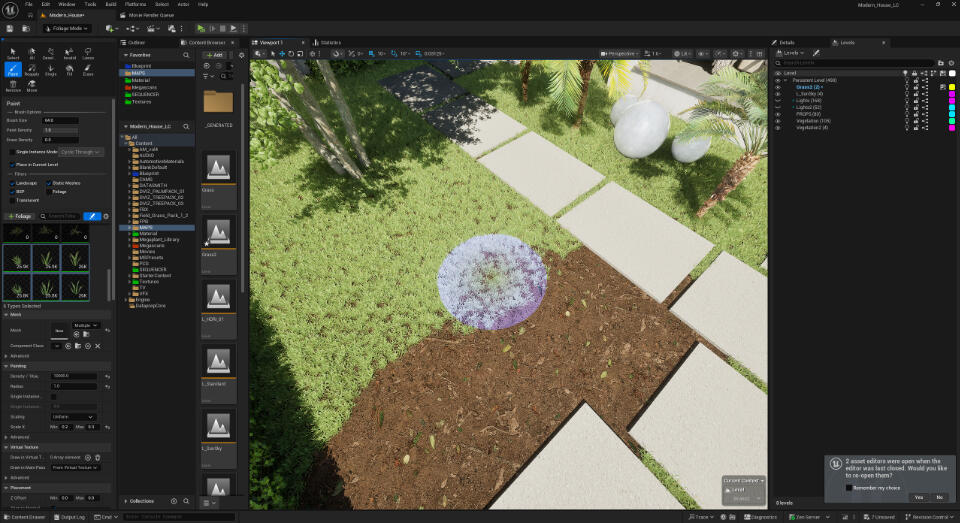The height and width of the screenshot is (523, 960).
Task: Open the Mesh Multiple dropdown
Action: pos(84,325)
